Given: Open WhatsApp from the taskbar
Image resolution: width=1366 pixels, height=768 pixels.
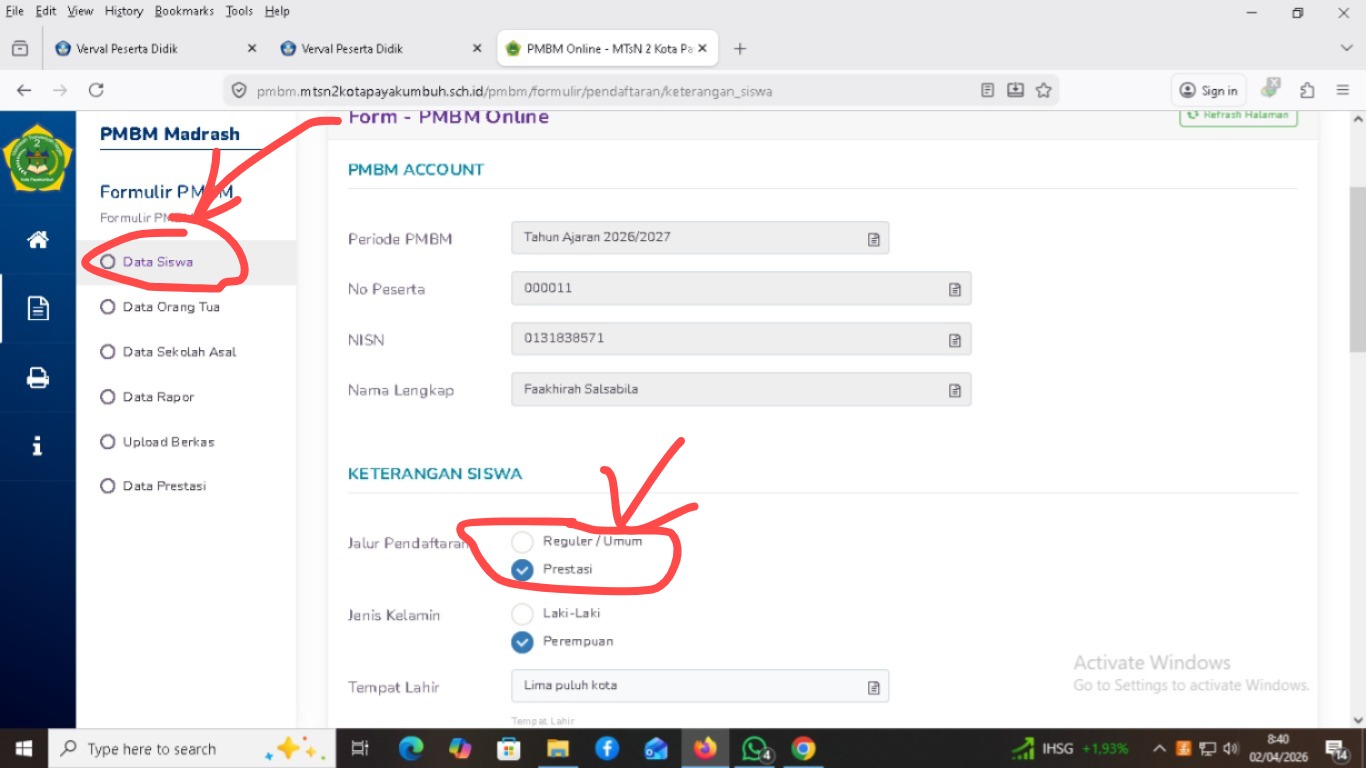Looking at the screenshot, I should click(754, 748).
